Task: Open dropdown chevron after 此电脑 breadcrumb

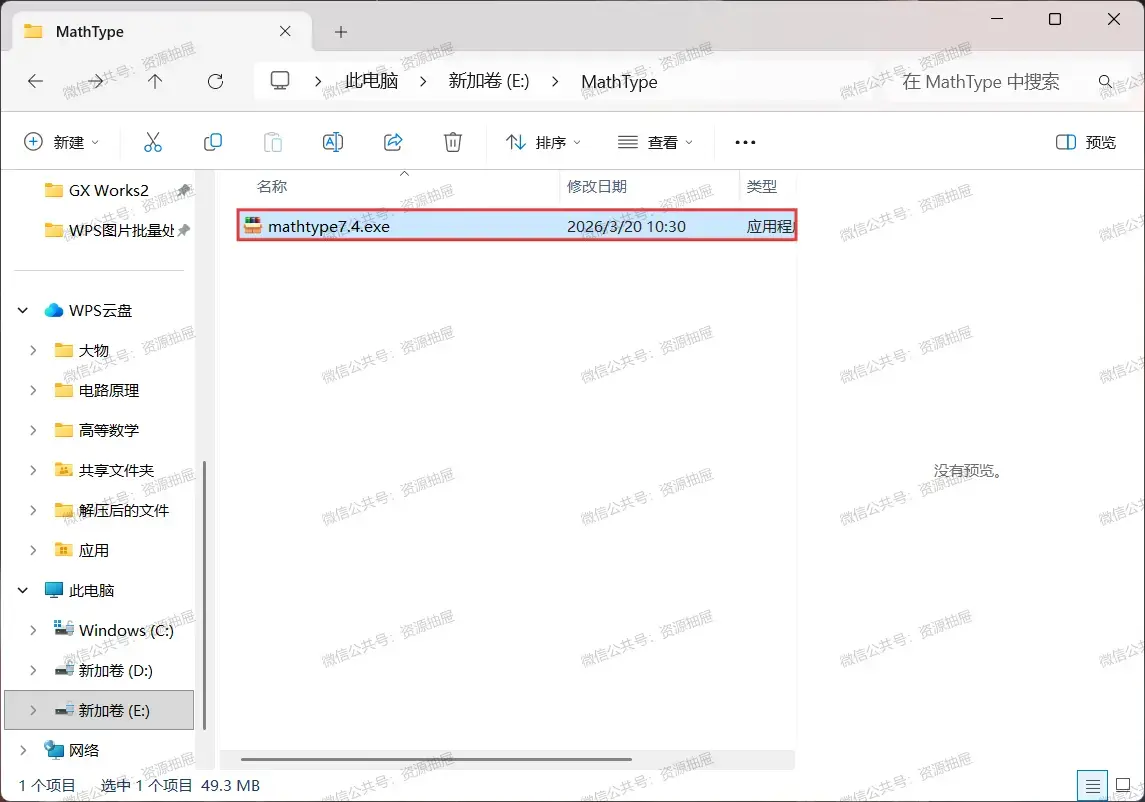Action: click(x=424, y=81)
